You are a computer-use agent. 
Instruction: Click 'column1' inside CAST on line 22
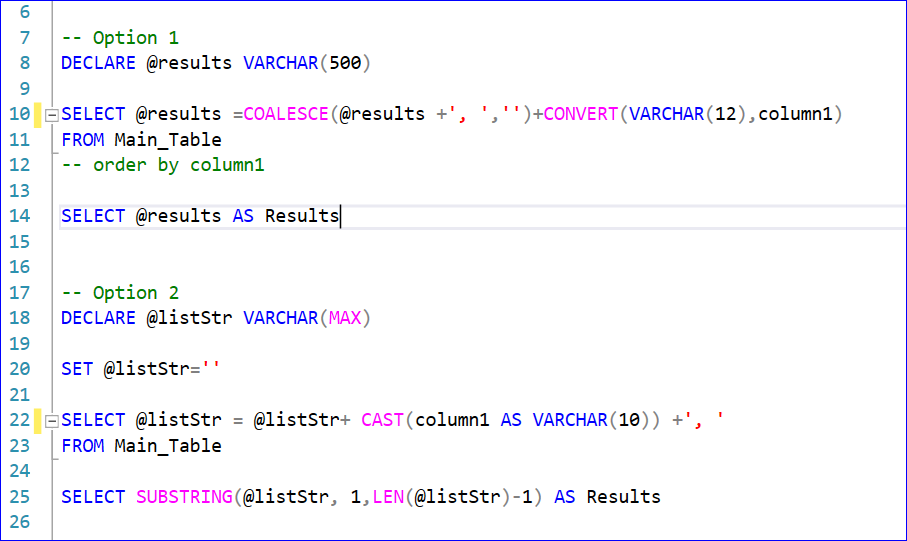(x=452, y=419)
